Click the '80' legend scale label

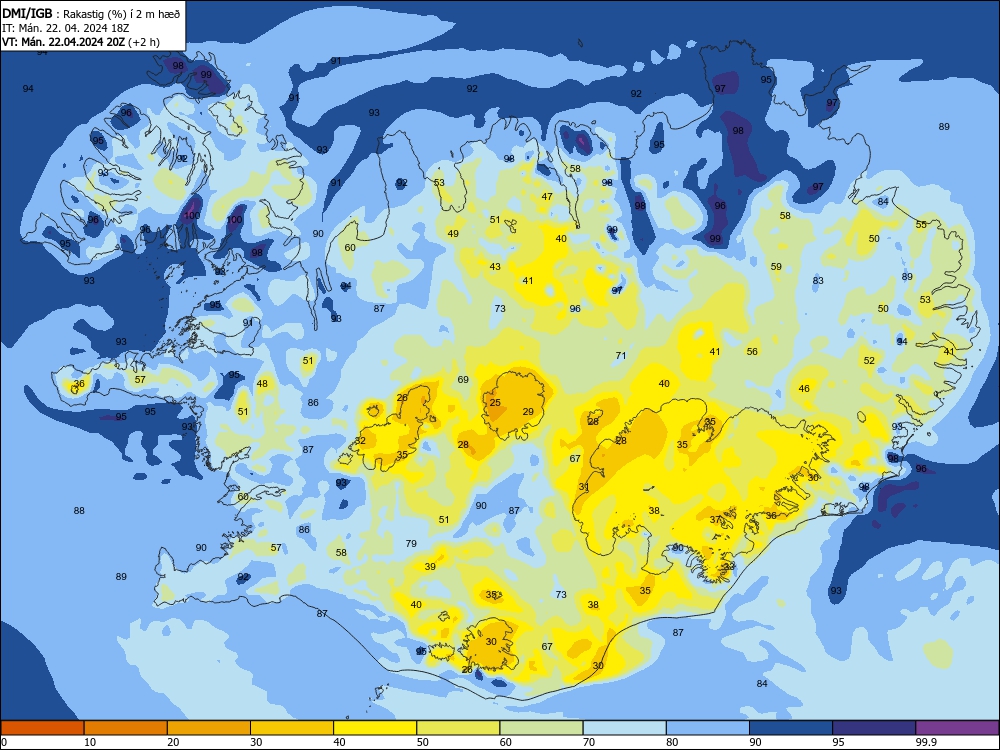(x=672, y=742)
